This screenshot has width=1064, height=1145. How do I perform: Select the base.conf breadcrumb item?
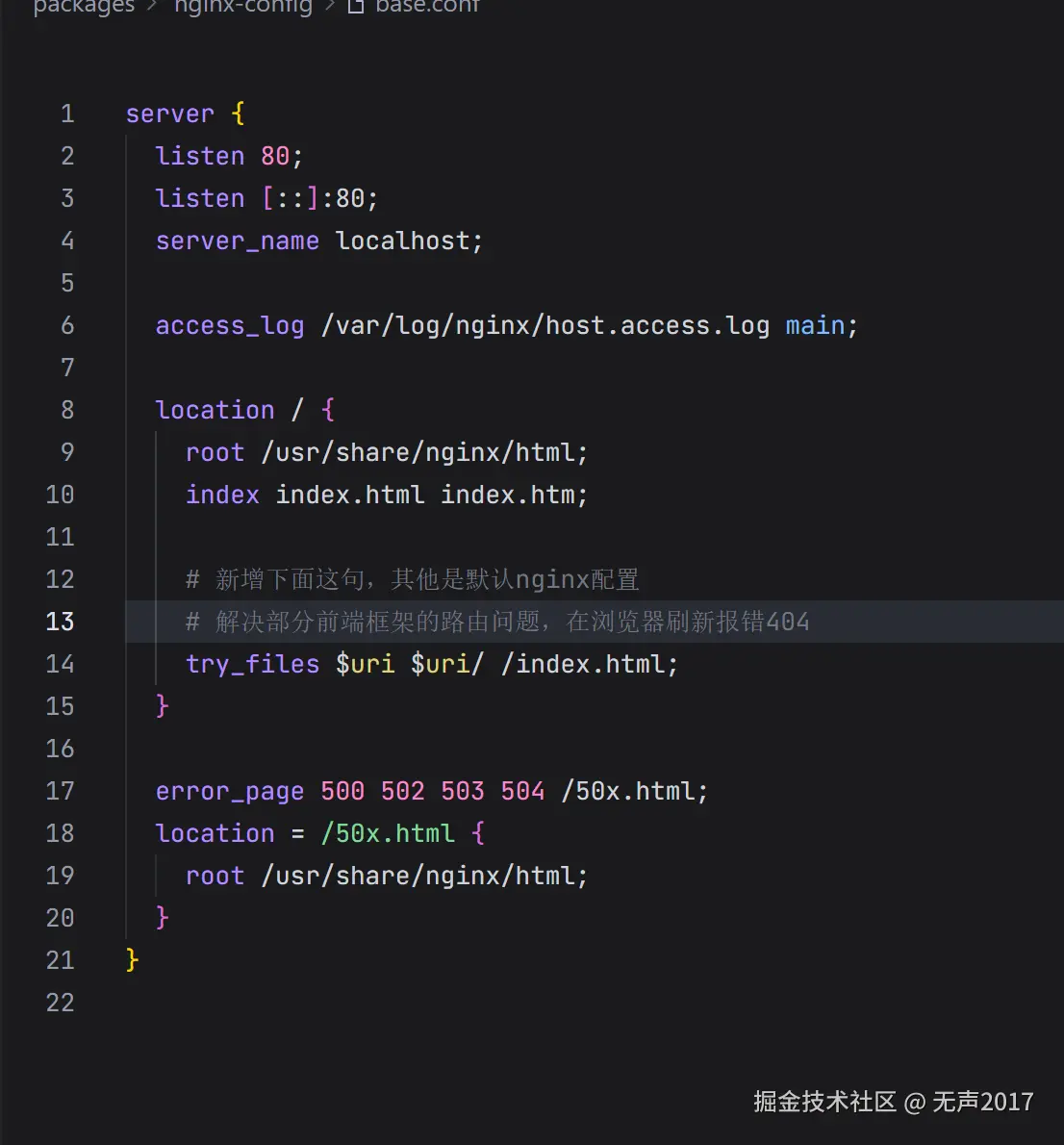(x=427, y=7)
